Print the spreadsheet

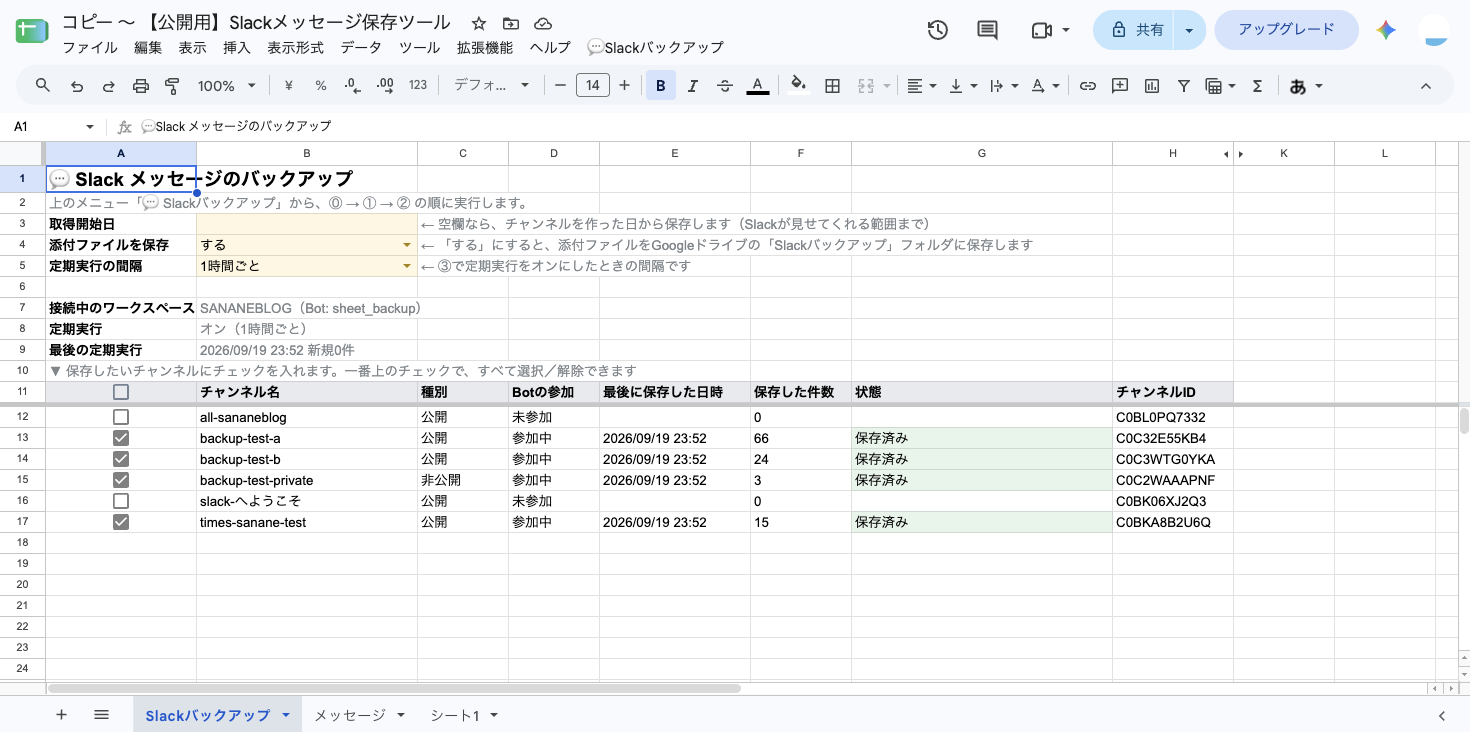140,86
